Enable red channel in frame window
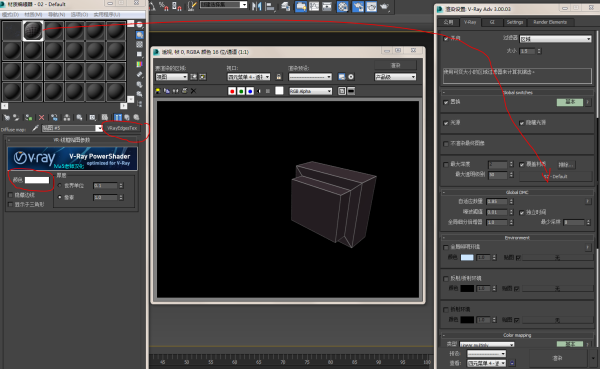 pyautogui.click(x=232, y=91)
